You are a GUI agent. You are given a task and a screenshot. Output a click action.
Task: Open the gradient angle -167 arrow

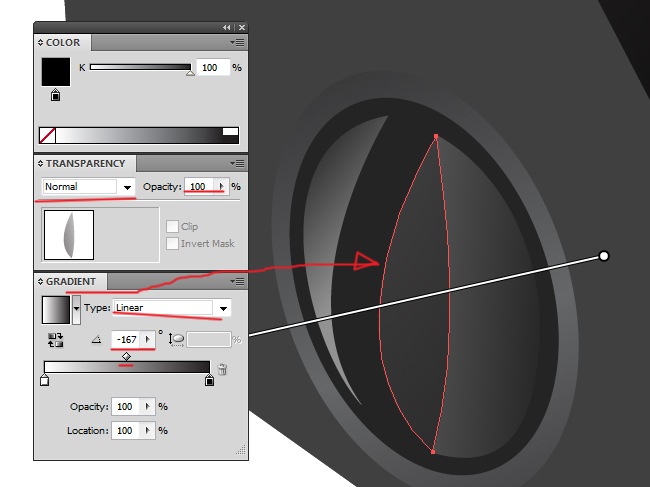tap(148, 340)
